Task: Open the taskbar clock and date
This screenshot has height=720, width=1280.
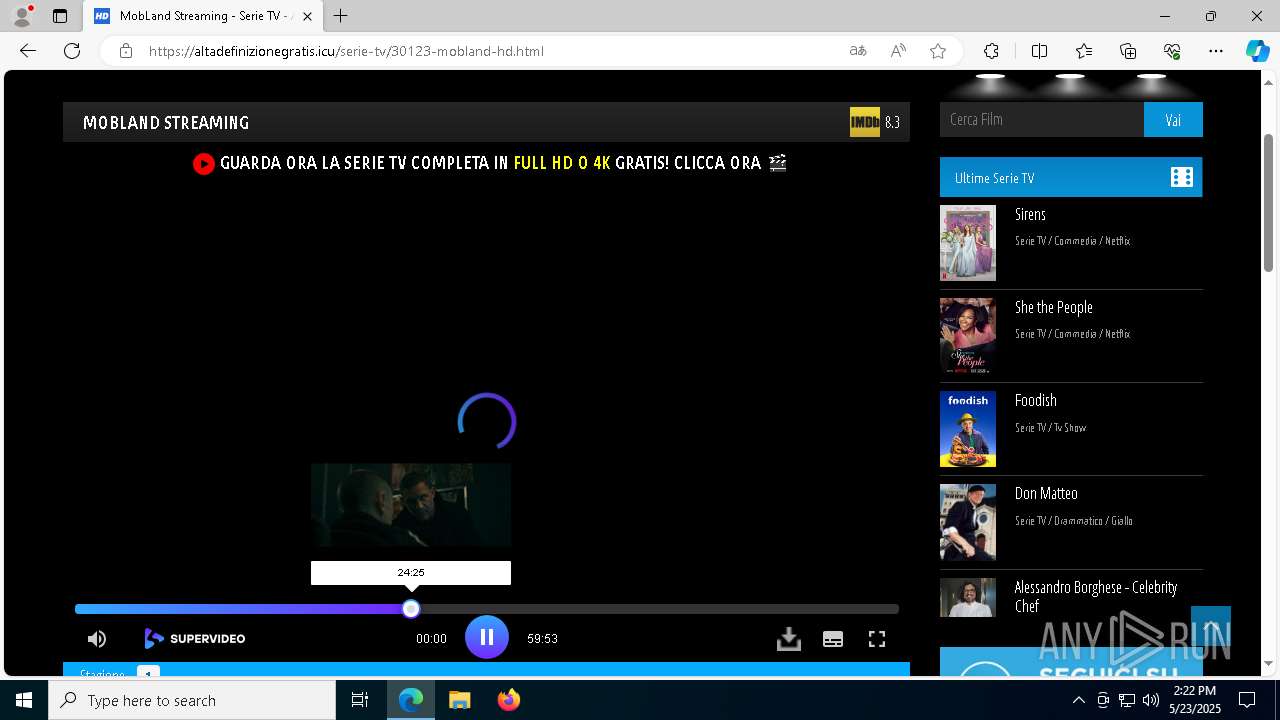Action: pyautogui.click(x=1195, y=700)
